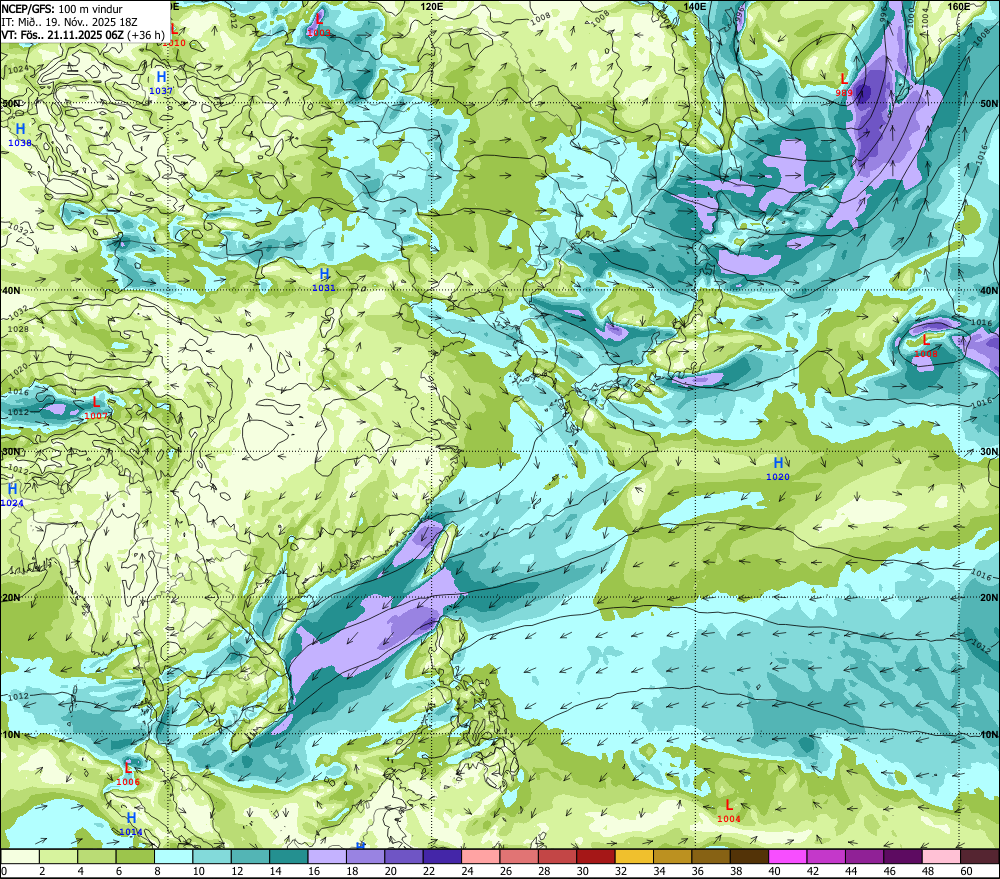The image size is (1000, 879).
Task: Click the 140E longitude label
Action: pos(695,6)
